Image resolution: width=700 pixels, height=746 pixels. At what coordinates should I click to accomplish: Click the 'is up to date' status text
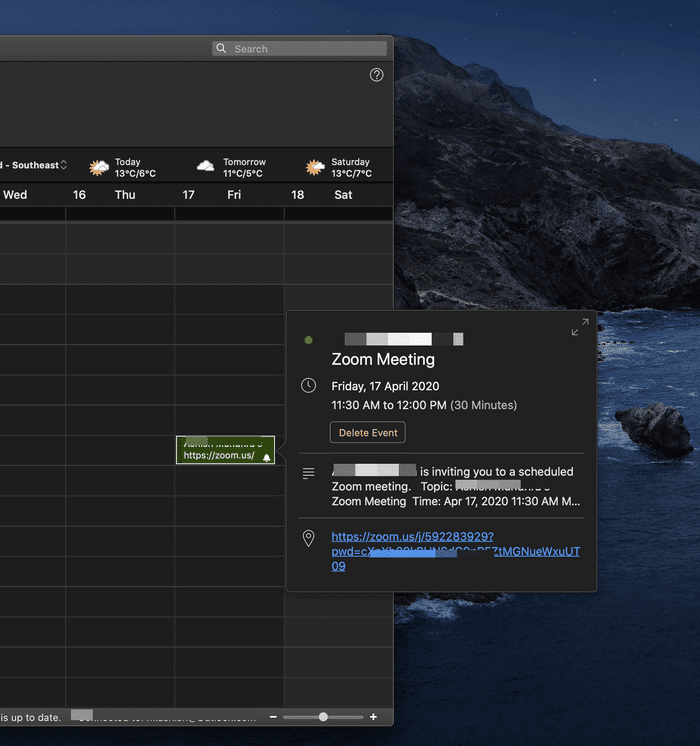30,717
